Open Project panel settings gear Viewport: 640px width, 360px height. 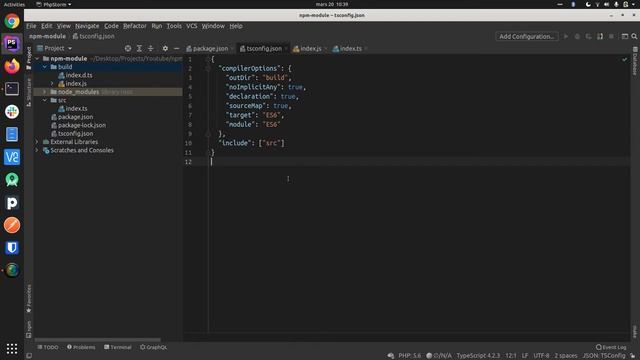(x=165, y=48)
